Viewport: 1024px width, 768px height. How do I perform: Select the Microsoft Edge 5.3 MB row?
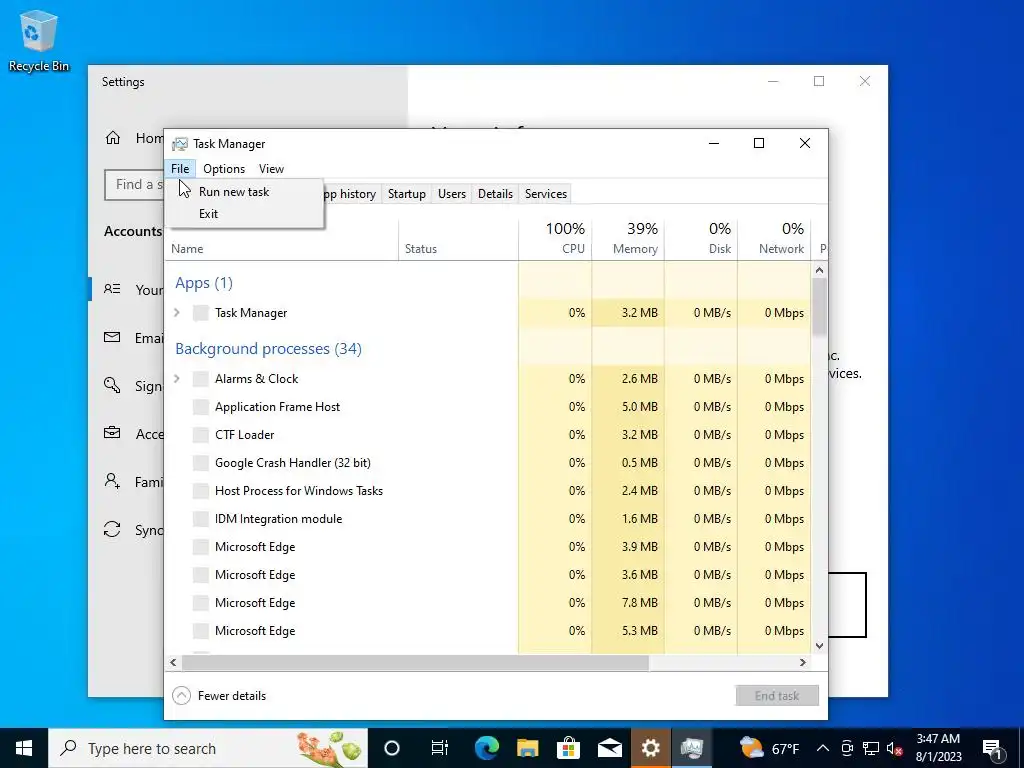tap(488, 631)
